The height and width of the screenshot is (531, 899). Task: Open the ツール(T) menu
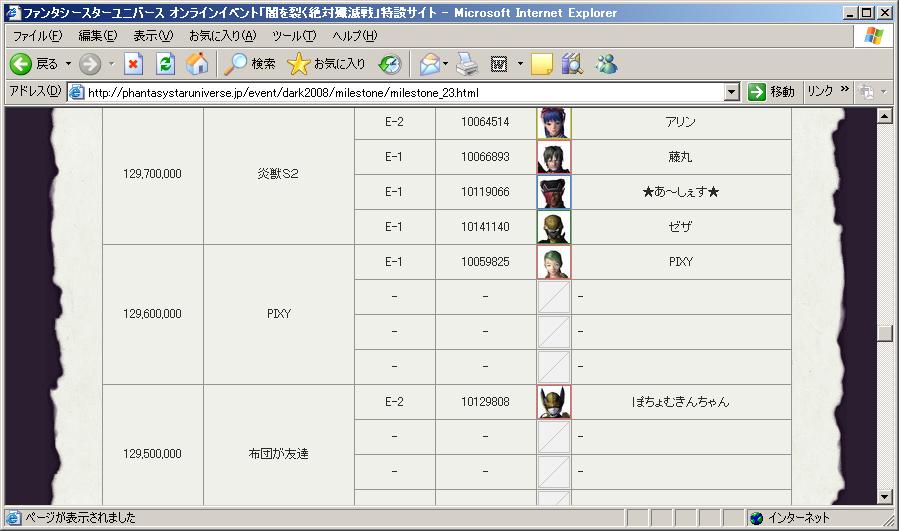294,36
